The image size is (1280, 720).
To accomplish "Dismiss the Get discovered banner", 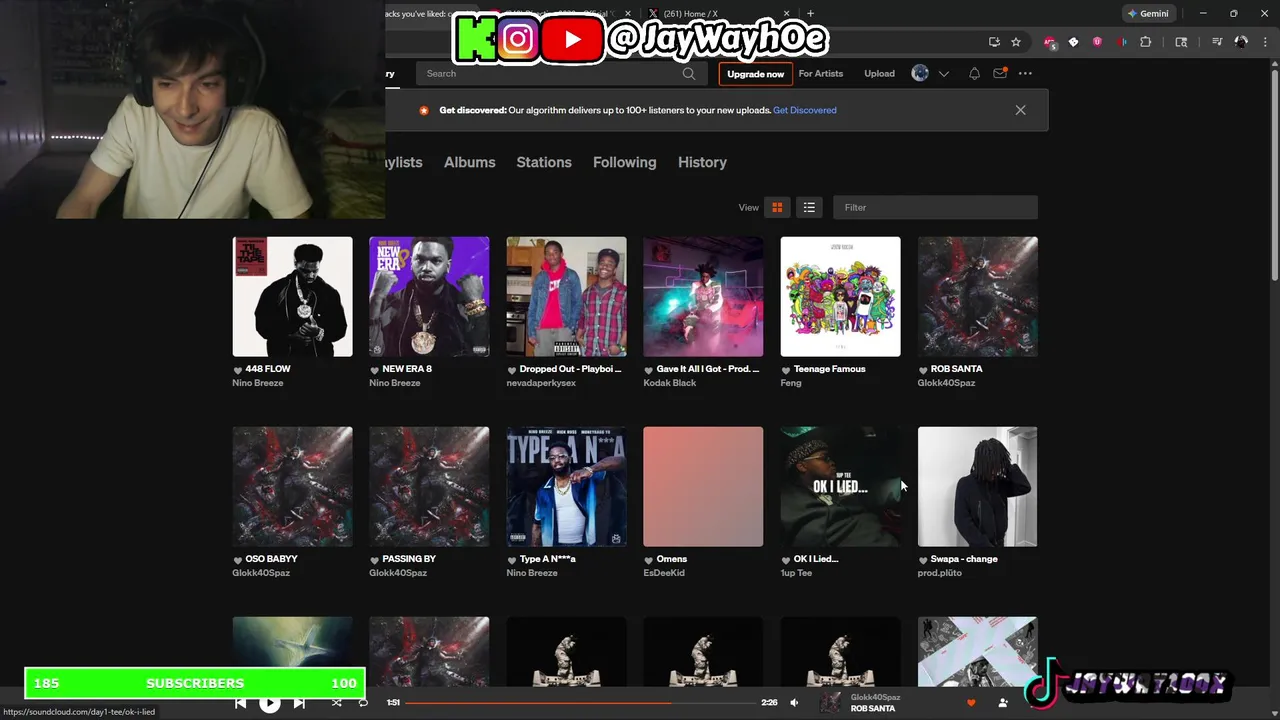I will coord(1020,110).
